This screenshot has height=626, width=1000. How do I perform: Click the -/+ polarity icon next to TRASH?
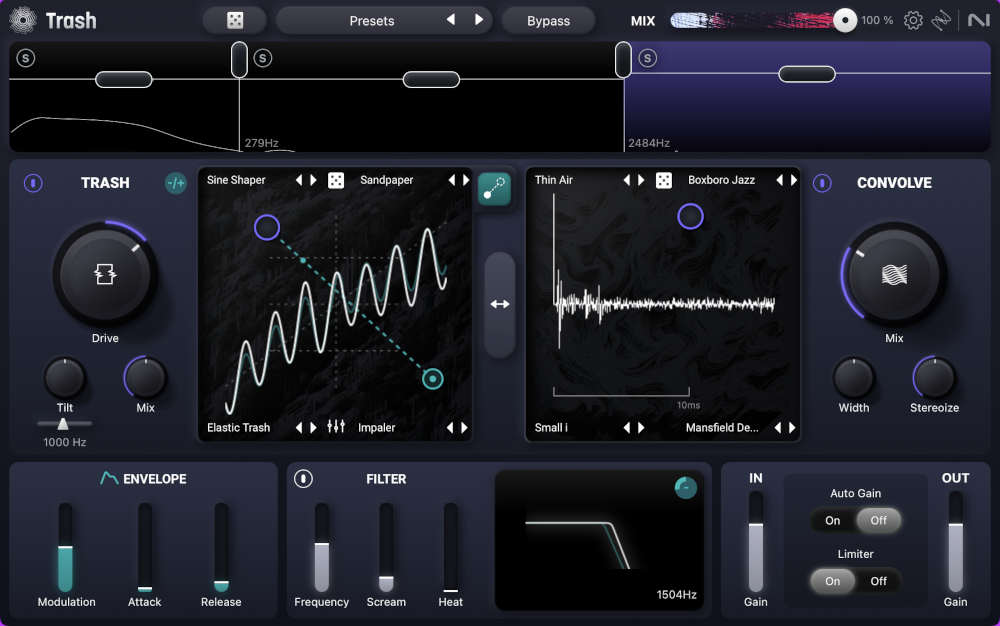[x=175, y=184]
